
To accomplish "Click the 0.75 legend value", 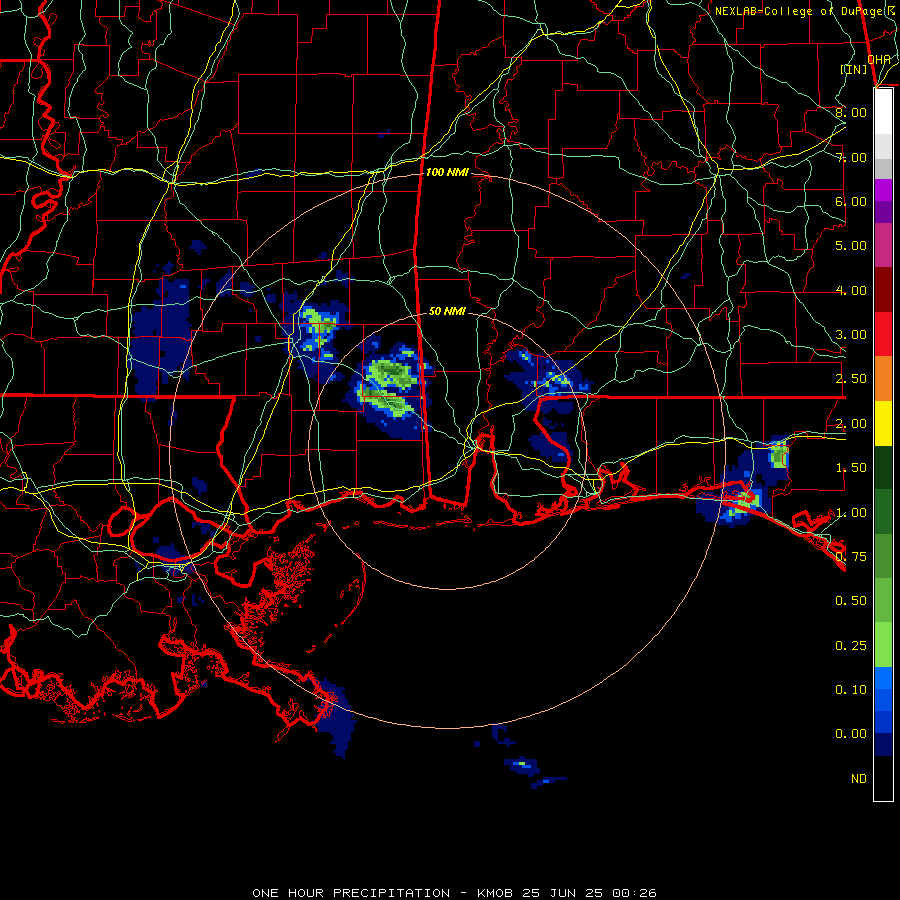I will (851, 557).
